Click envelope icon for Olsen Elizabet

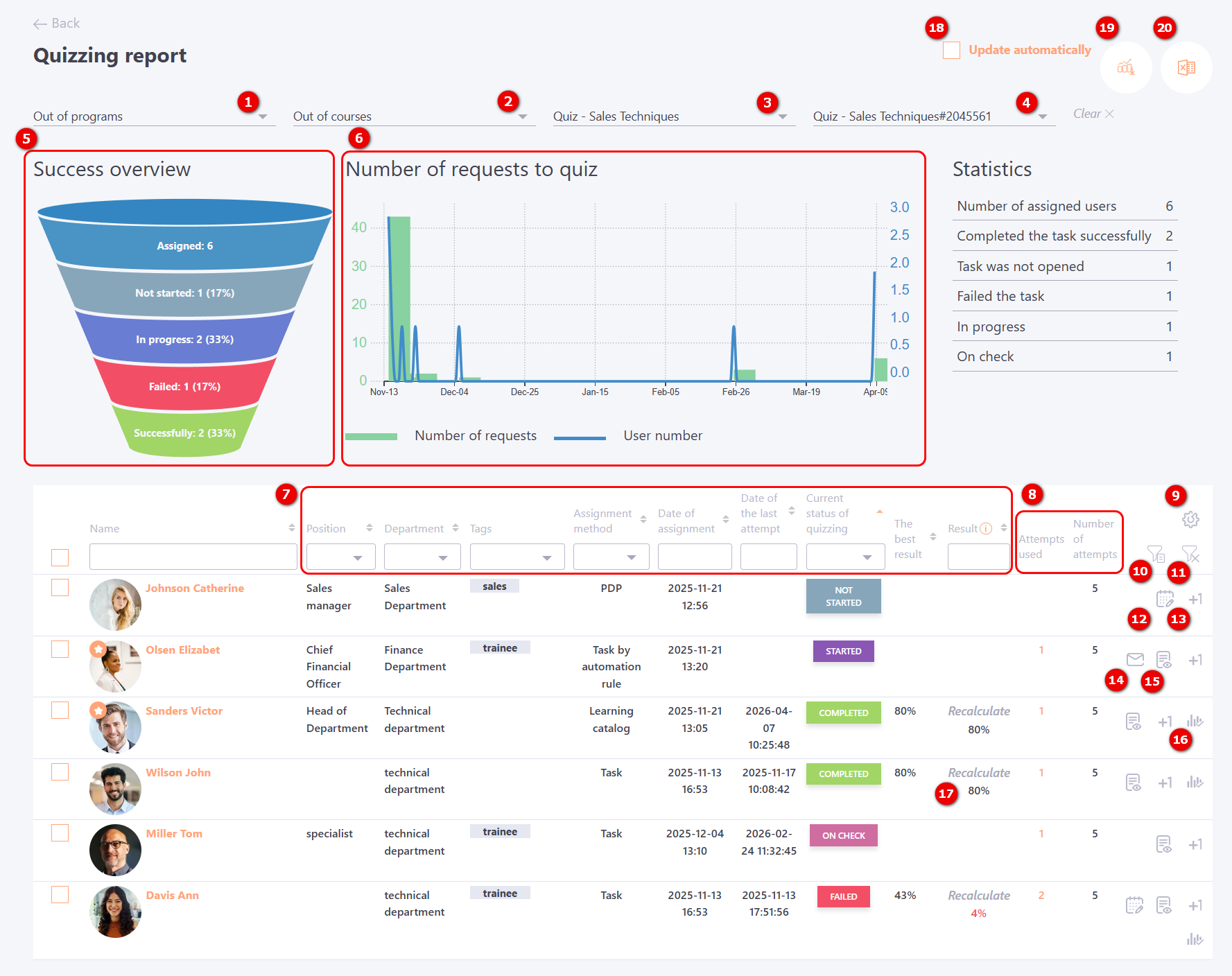click(1135, 659)
